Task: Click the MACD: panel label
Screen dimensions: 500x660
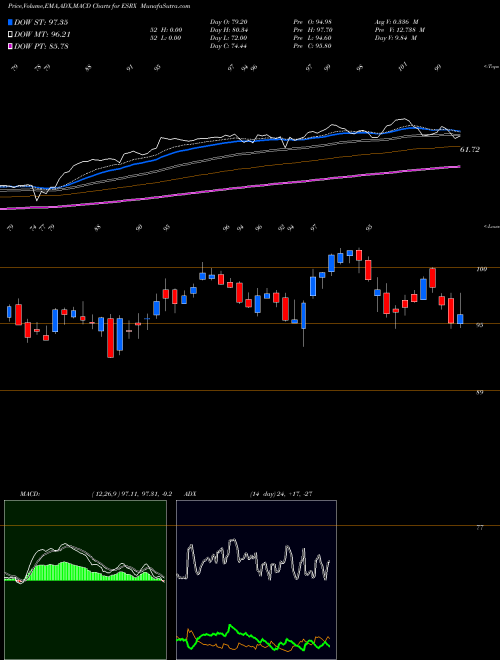Action: 30,494
